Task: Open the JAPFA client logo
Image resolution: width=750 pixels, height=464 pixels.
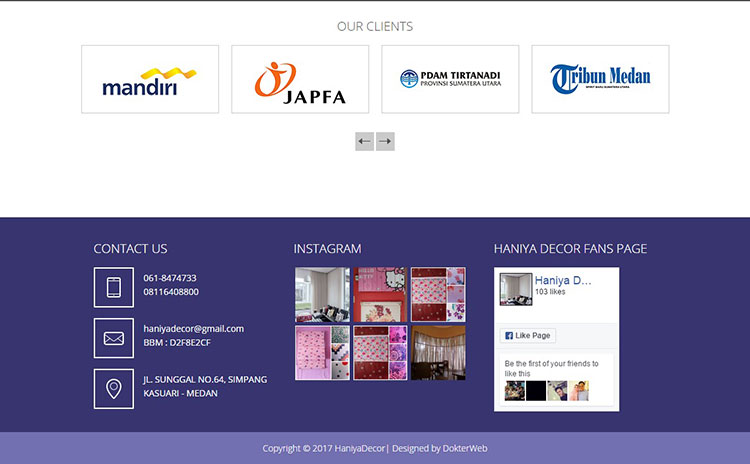Action: tap(300, 79)
